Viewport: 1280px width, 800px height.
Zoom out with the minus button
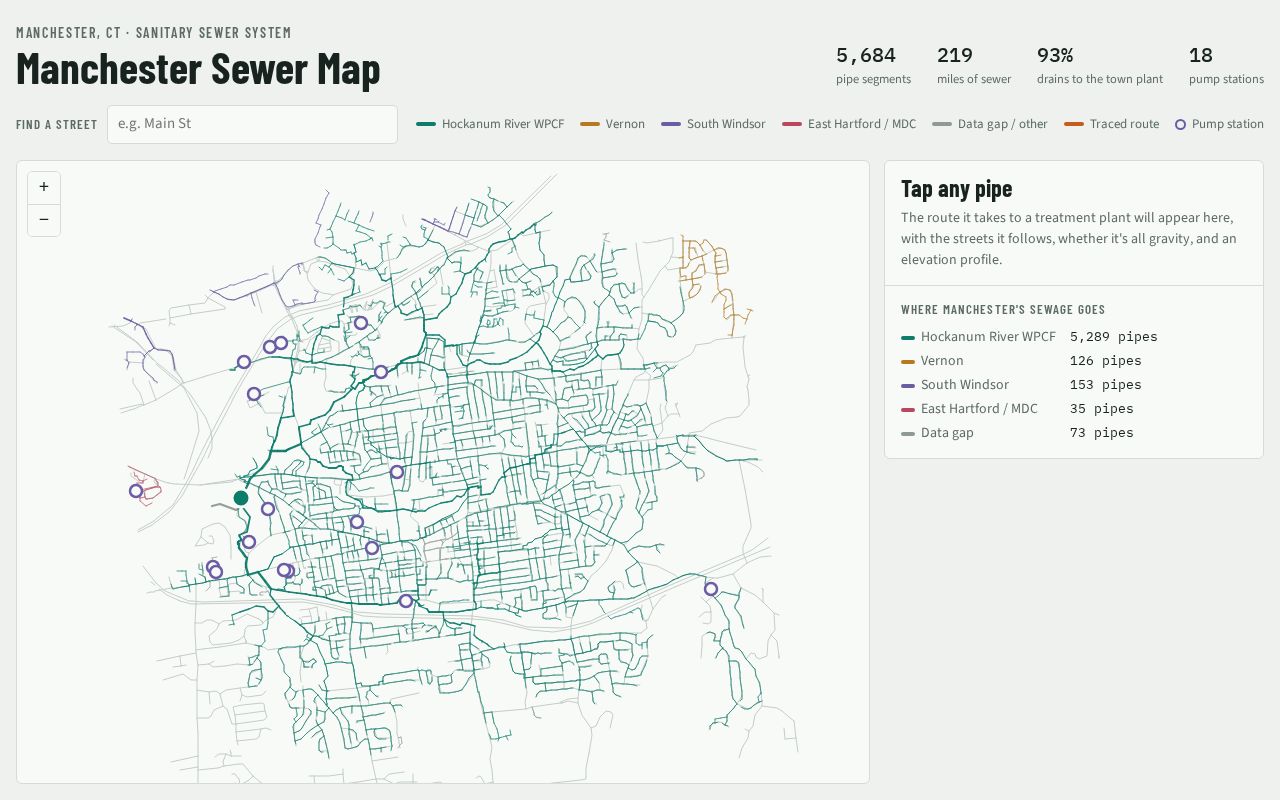coord(44,220)
